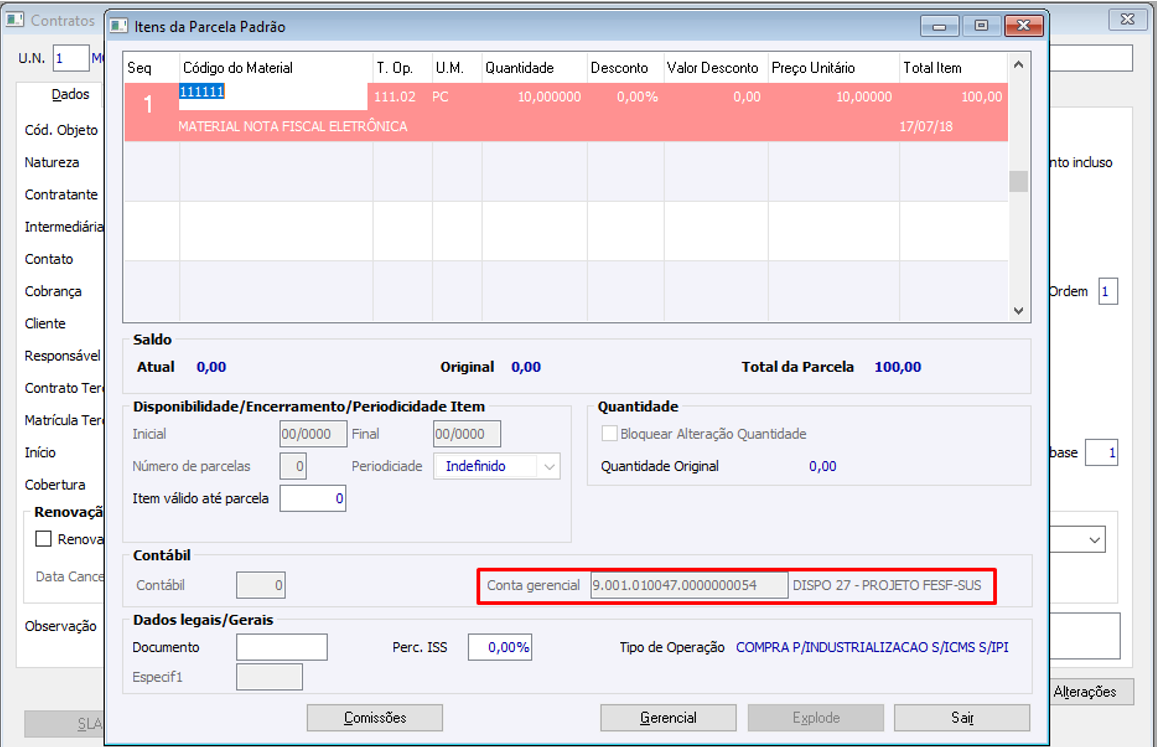Click the Gerencial button
The height and width of the screenshot is (747, 1157).
point(668,717)
